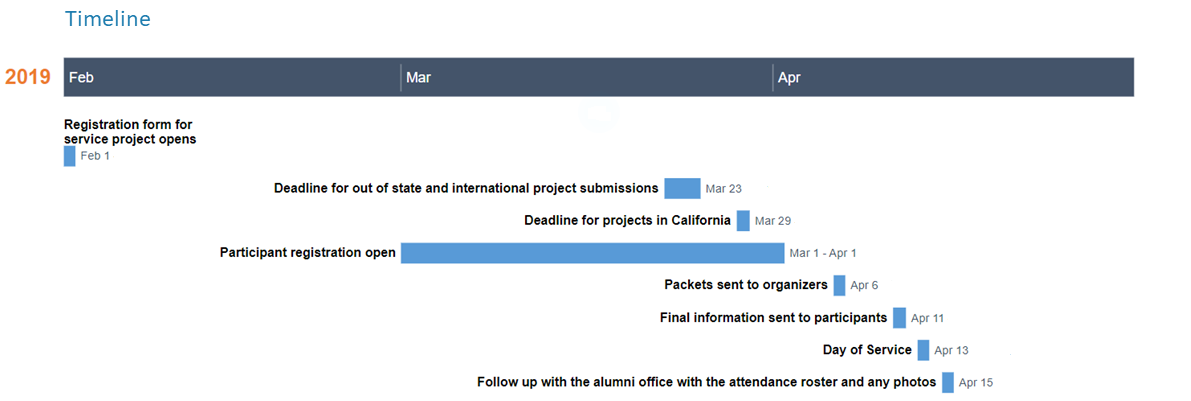Select the Deadline for projects in California text
Screen dimensions: 1191x401
click(627, 220)
